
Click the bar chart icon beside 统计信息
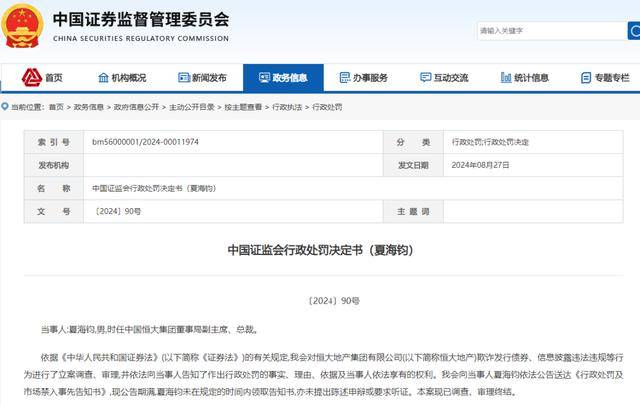506,77
